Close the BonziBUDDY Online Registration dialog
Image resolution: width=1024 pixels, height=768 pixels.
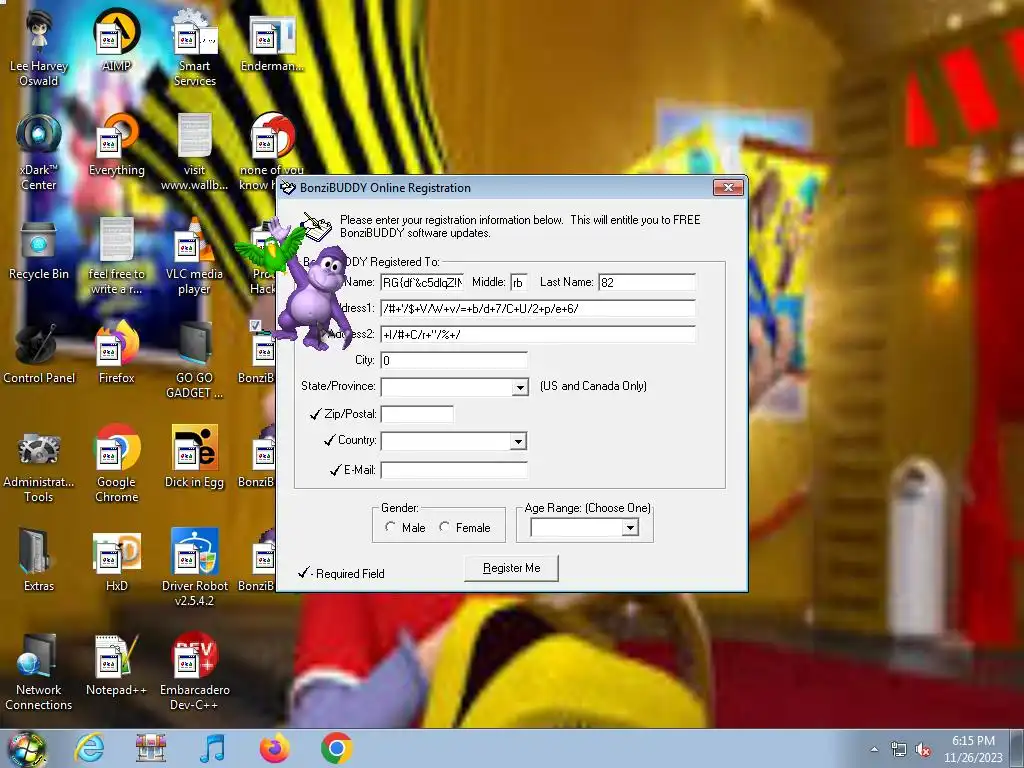(728, 187)
